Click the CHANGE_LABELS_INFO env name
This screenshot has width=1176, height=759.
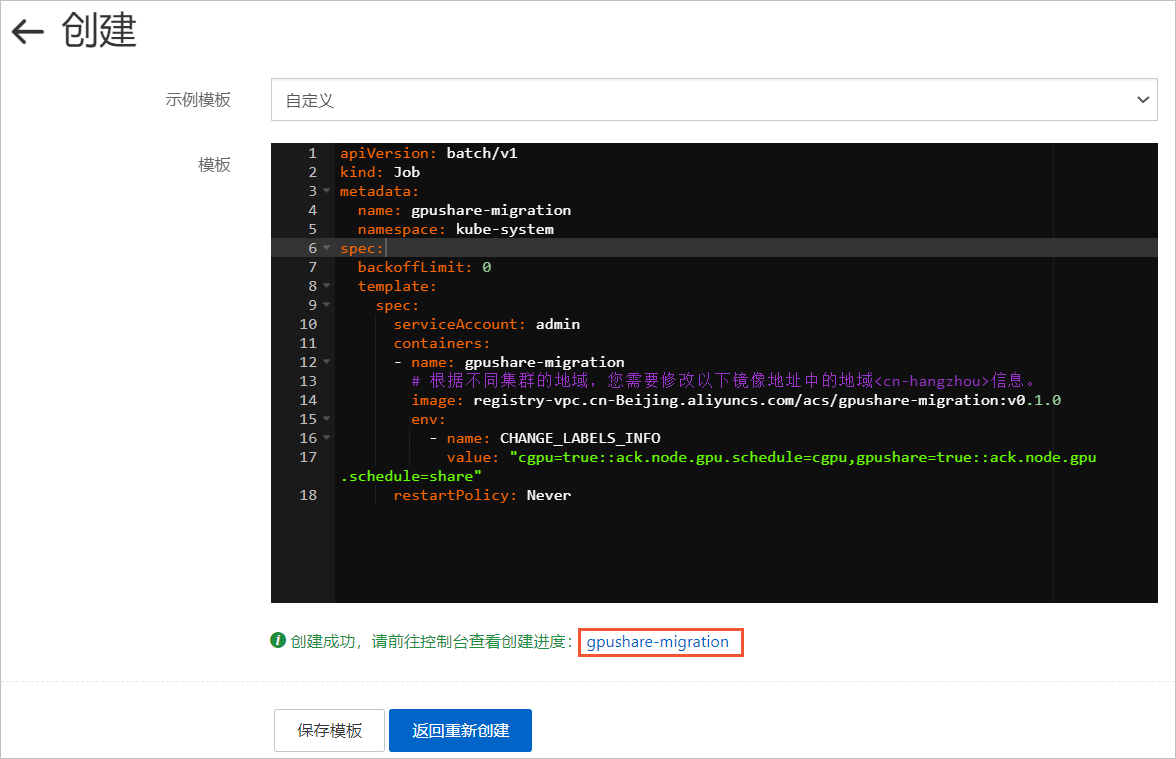tap(580, 439)
